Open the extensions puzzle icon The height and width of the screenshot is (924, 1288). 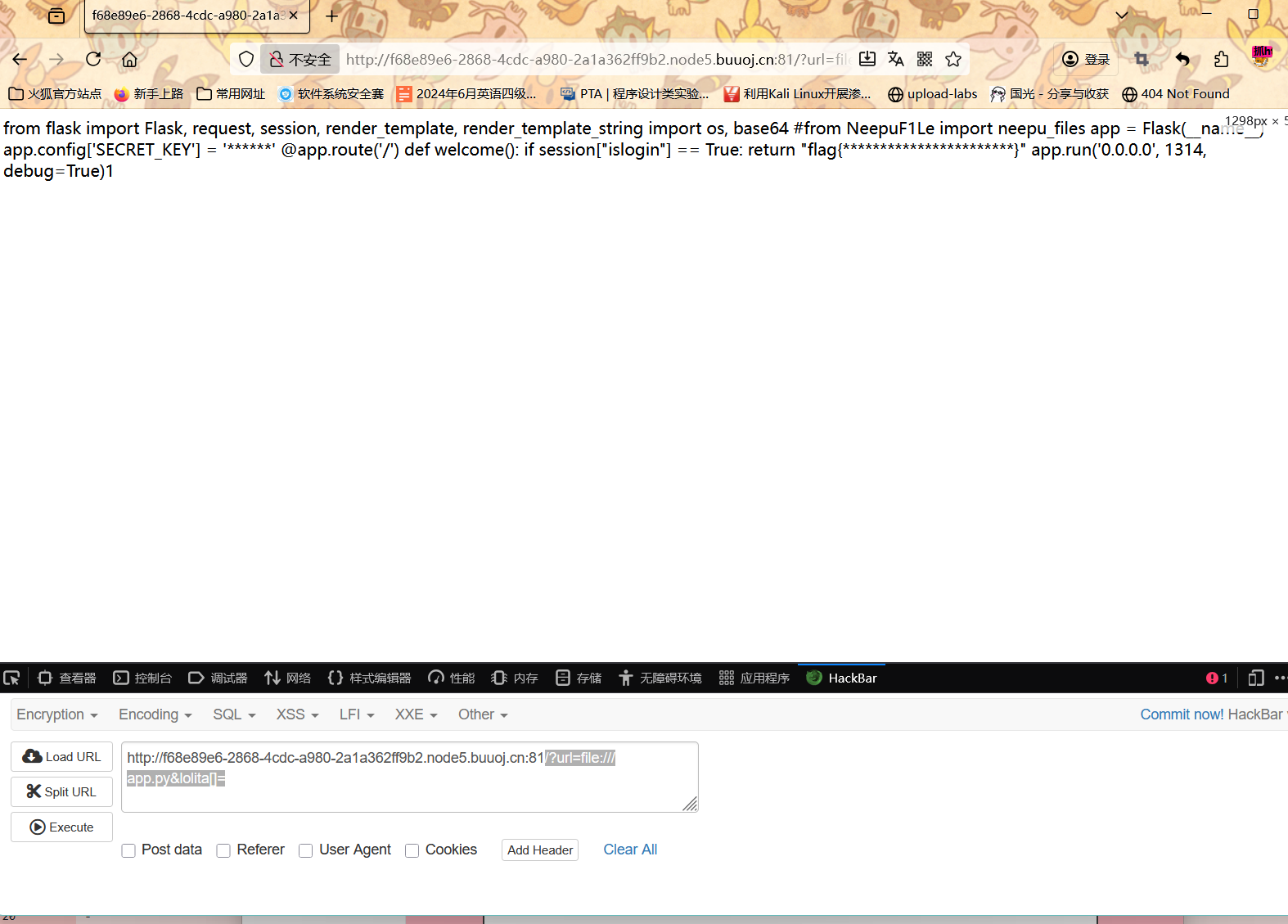point(1221,59)
